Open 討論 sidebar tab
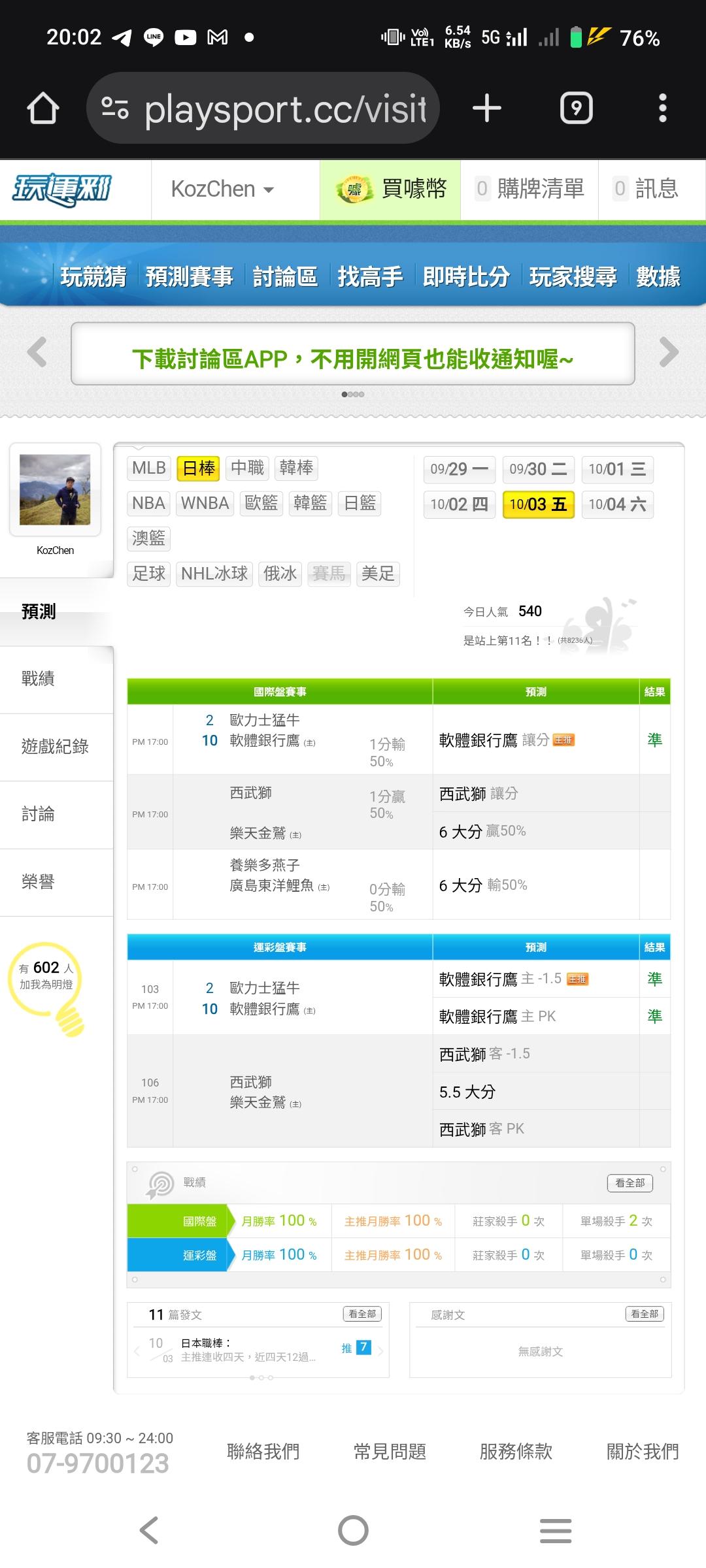This screenshot has height=1568, width=706. tap(57, 814)
